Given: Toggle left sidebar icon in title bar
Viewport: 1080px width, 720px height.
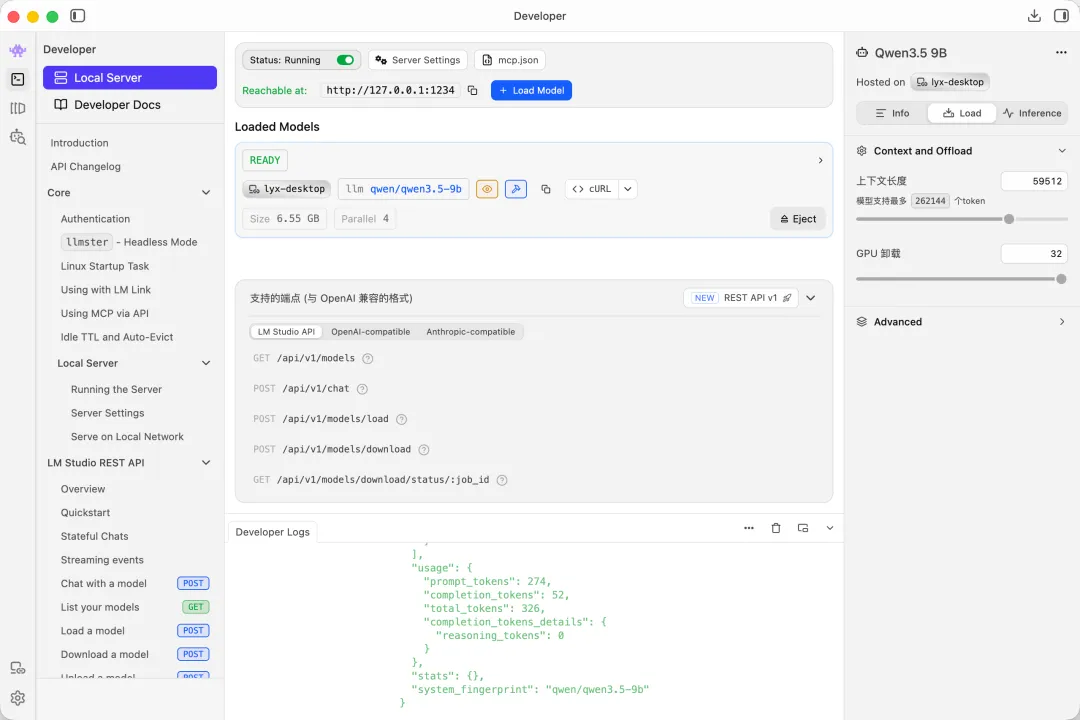Looking at the screenshot, I should [78, 15].
